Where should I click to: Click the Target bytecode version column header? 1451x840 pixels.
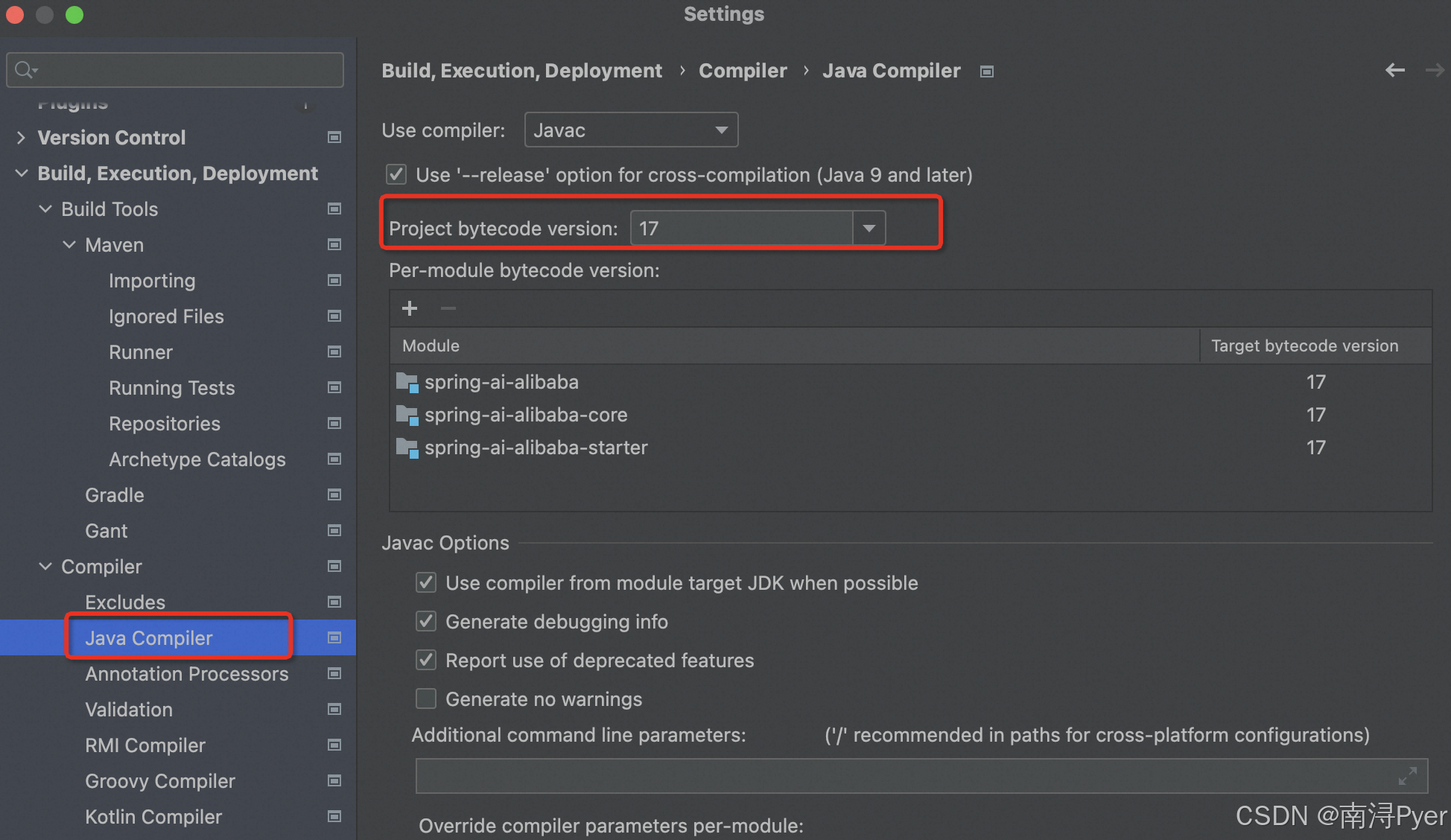[1315, 346]
